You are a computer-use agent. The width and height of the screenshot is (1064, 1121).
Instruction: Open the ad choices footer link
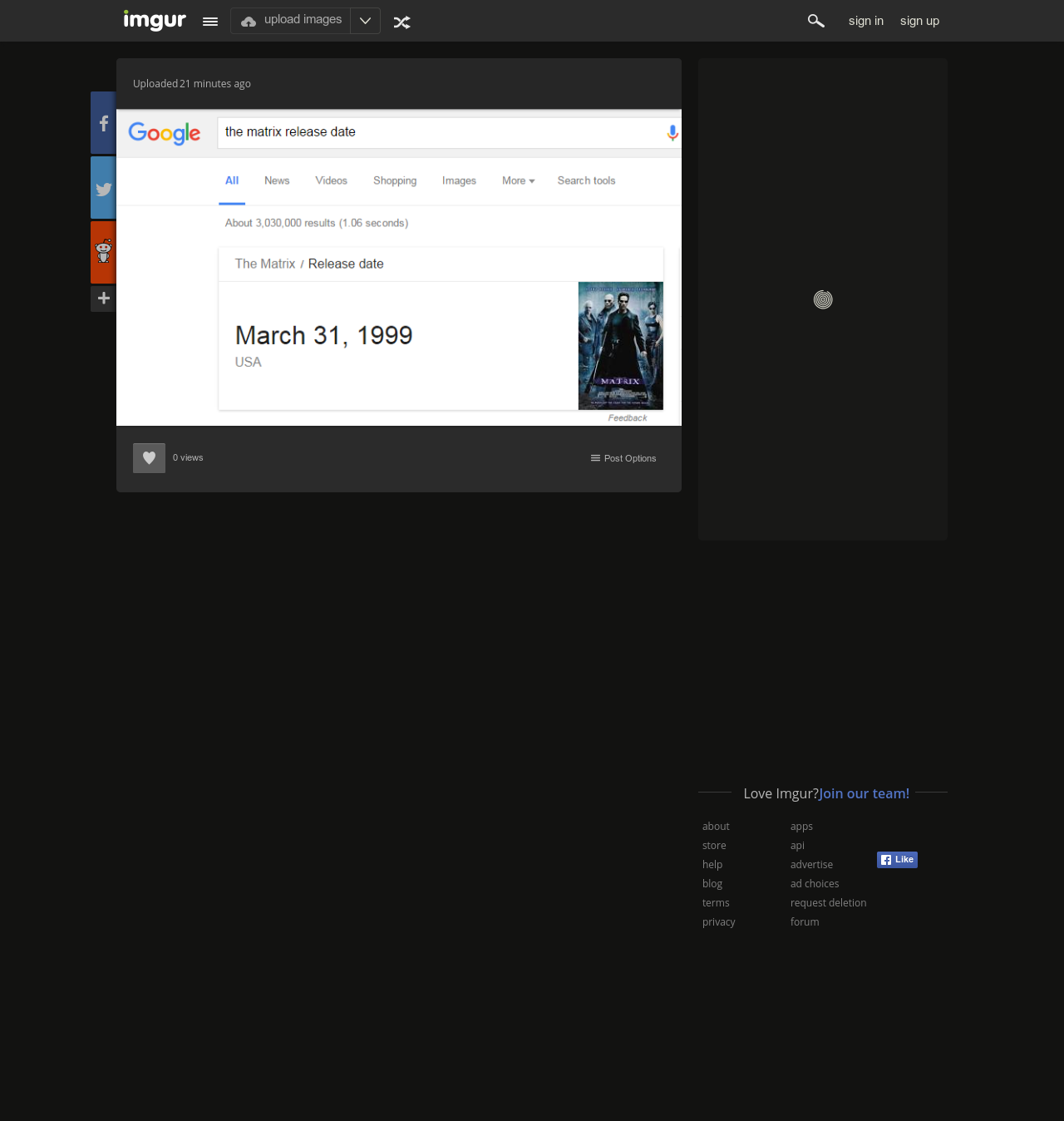tap(815, 884)
